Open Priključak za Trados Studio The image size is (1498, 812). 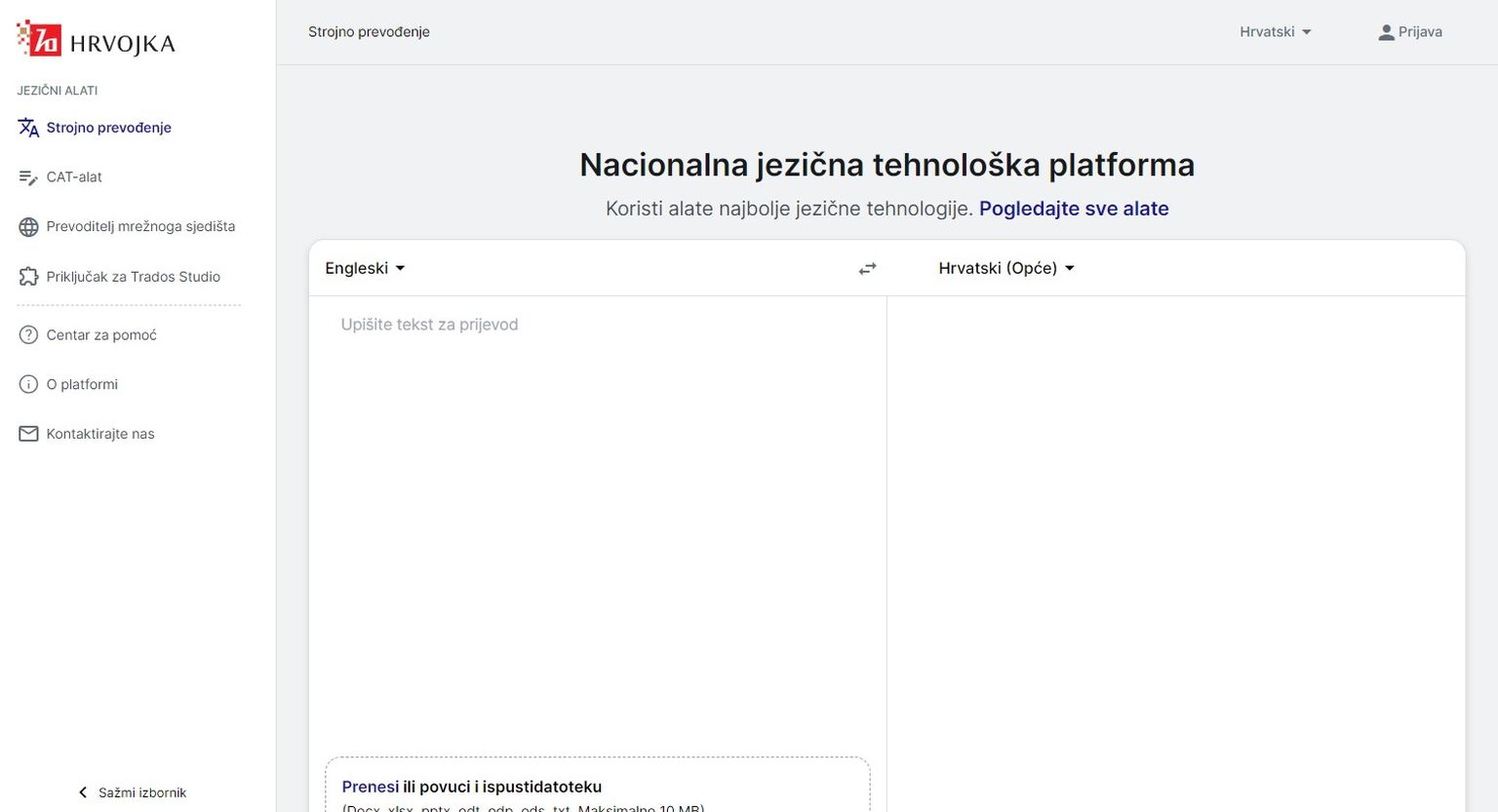(x=133, y=277)
